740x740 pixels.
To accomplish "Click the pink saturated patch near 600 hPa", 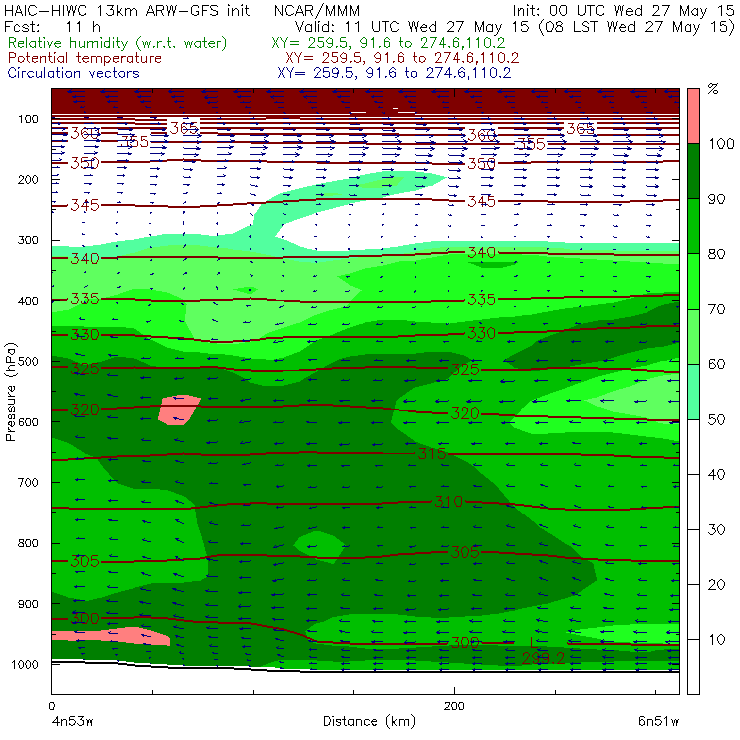I will [x=178, y=410].
